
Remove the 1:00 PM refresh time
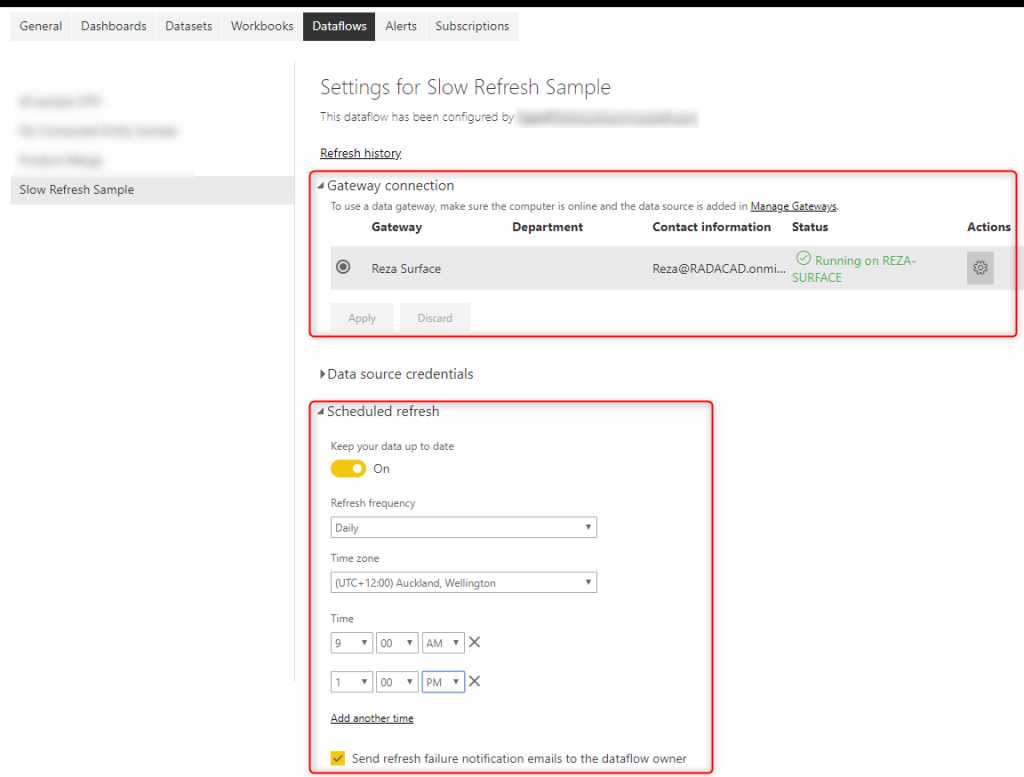[475, 681]
